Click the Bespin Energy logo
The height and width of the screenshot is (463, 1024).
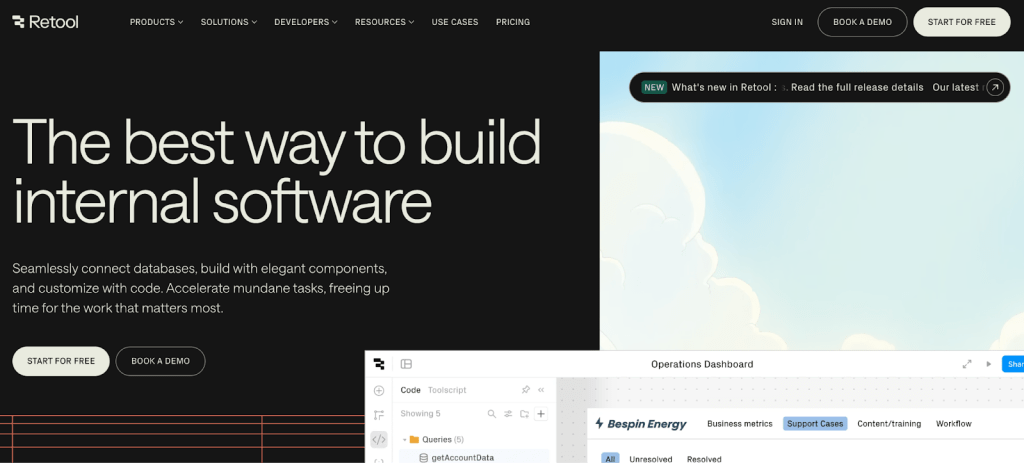click(641, 424)
